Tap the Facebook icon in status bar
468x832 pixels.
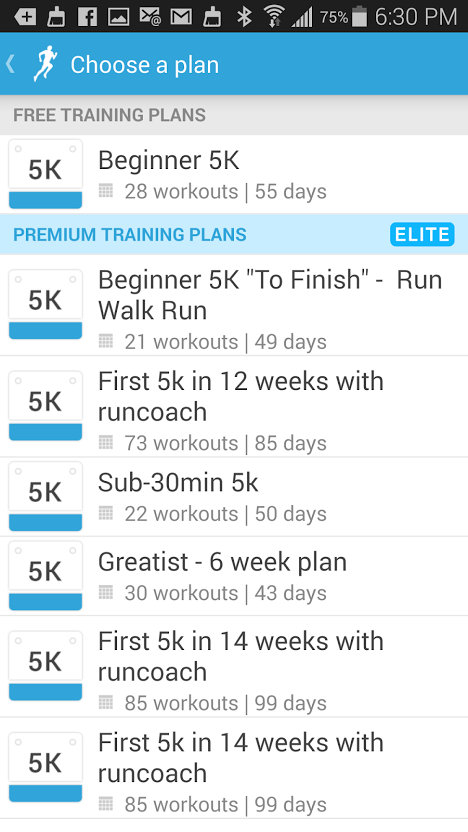click(x=87, y=16)
